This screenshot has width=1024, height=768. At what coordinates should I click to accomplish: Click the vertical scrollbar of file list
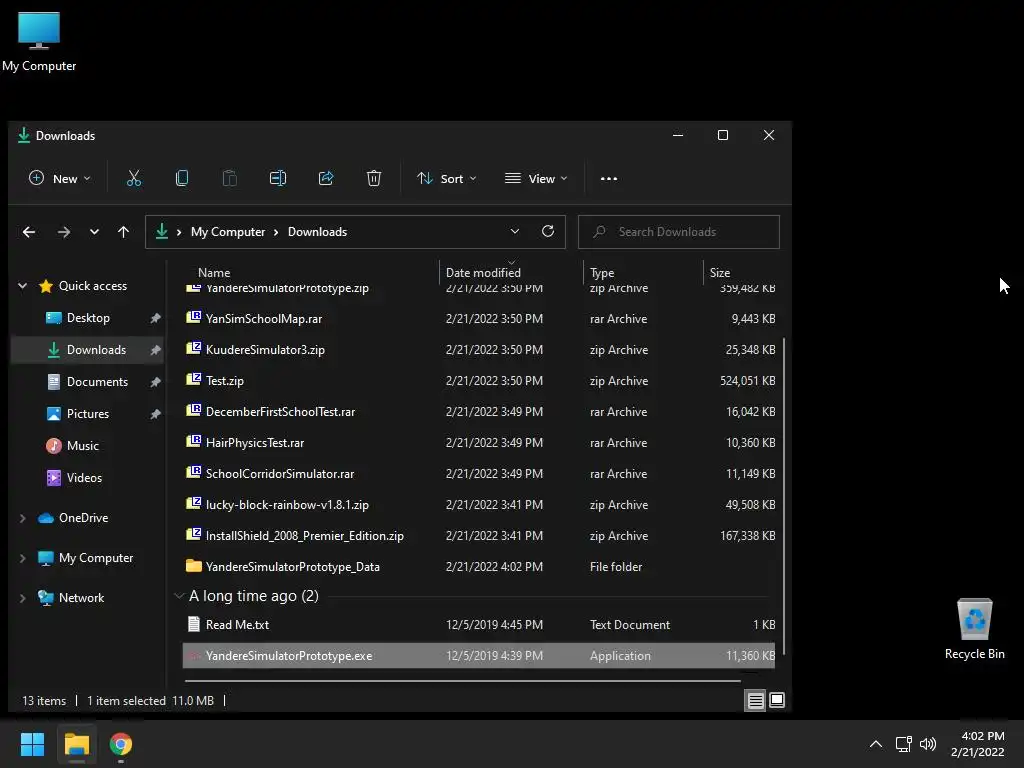point(782,496)
